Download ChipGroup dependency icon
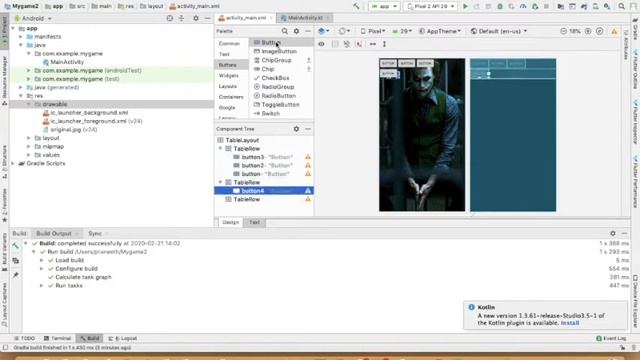This screenshot has width=640, height=360. [309, 60]
